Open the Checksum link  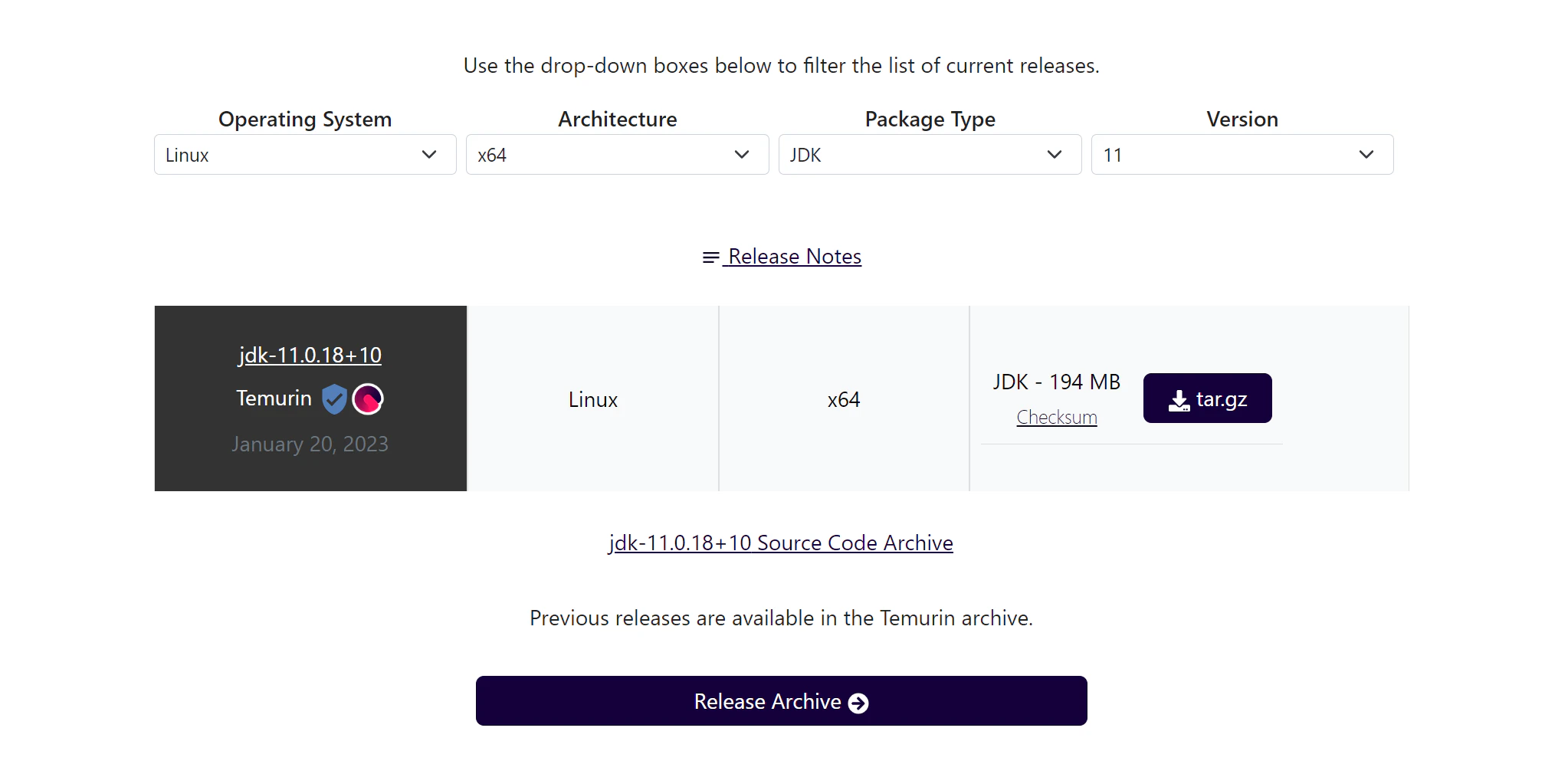point(1057,417)
